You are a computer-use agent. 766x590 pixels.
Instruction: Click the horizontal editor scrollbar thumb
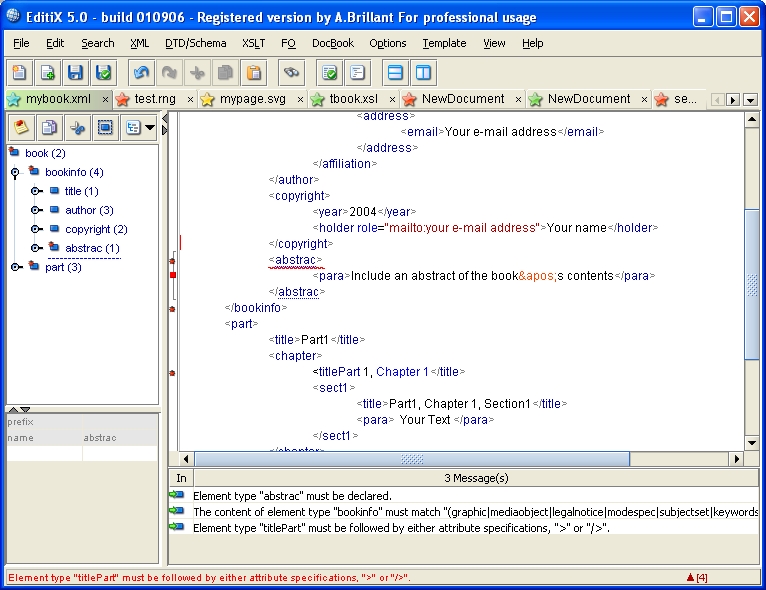[x=412, y=459]
